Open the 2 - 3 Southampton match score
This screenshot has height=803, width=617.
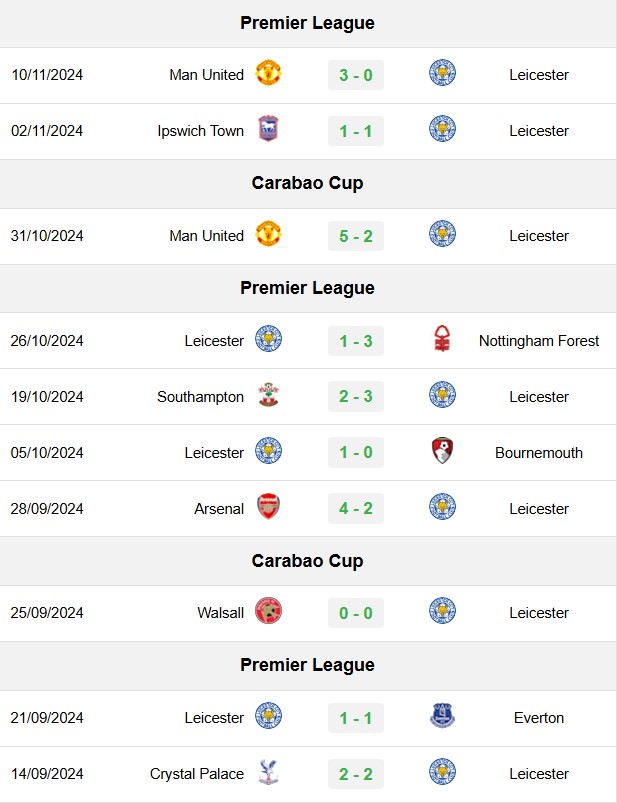[x=356, y=396]
